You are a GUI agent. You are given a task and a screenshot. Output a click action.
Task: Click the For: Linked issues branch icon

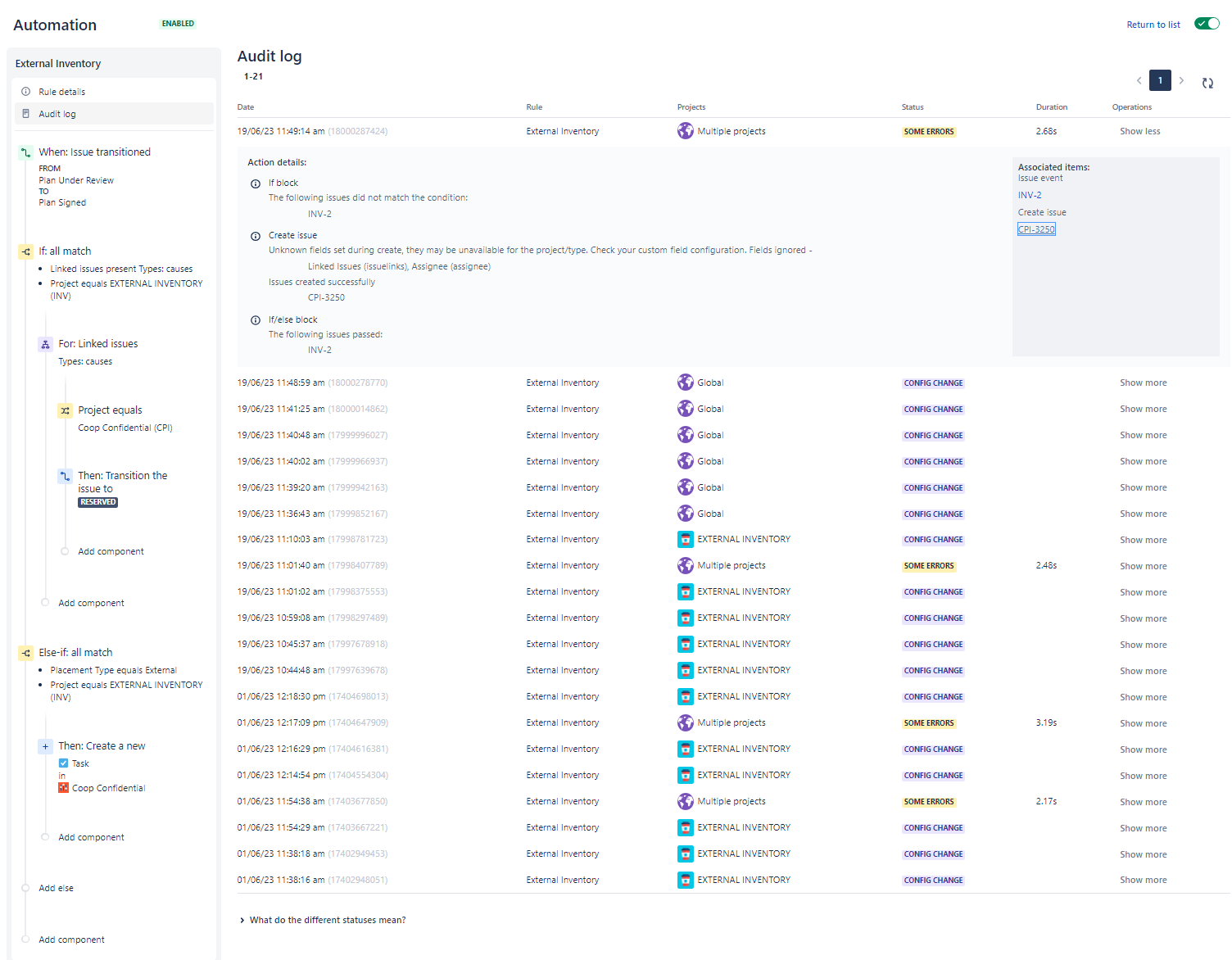[45, 344]
